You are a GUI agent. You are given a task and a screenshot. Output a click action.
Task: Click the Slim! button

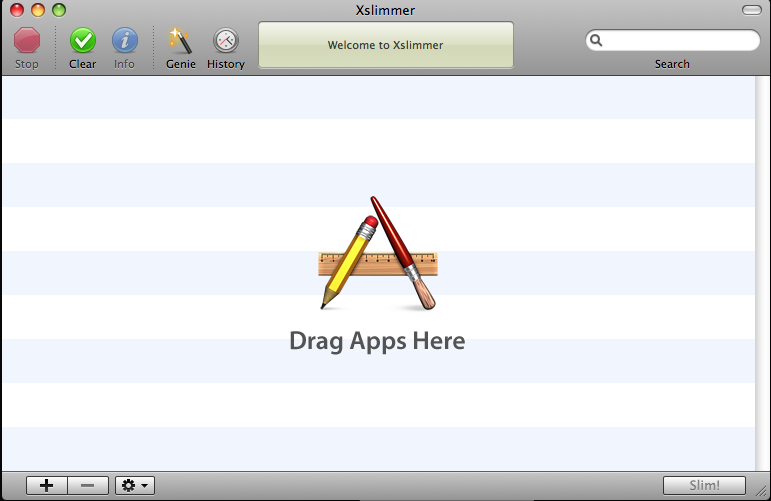[704, 485]
